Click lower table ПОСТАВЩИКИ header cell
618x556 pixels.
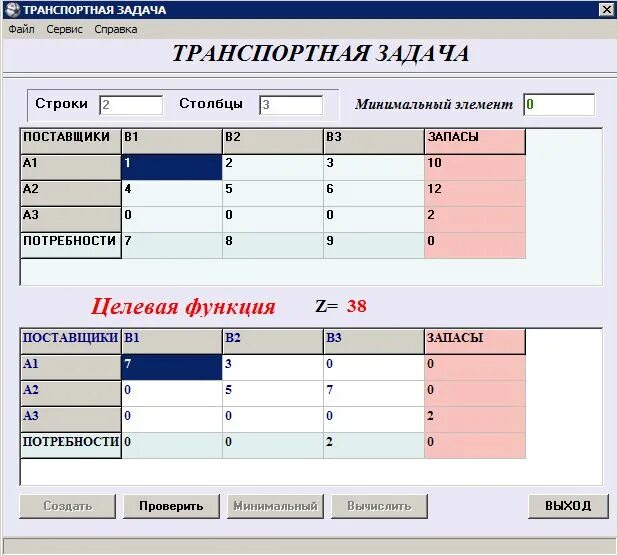pos(71,342)
